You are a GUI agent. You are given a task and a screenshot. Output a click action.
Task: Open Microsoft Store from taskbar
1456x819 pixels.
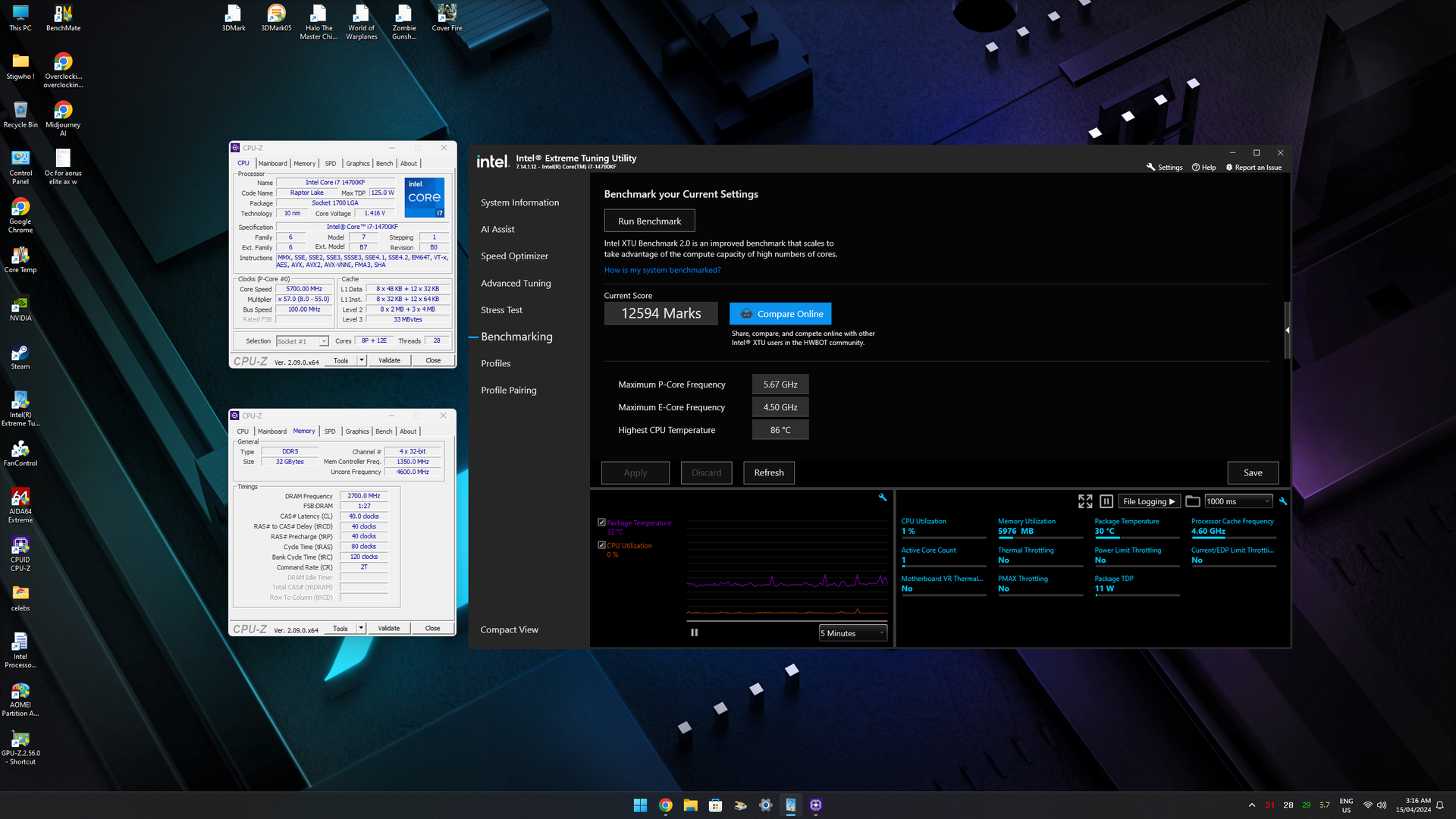click(715, 805)
